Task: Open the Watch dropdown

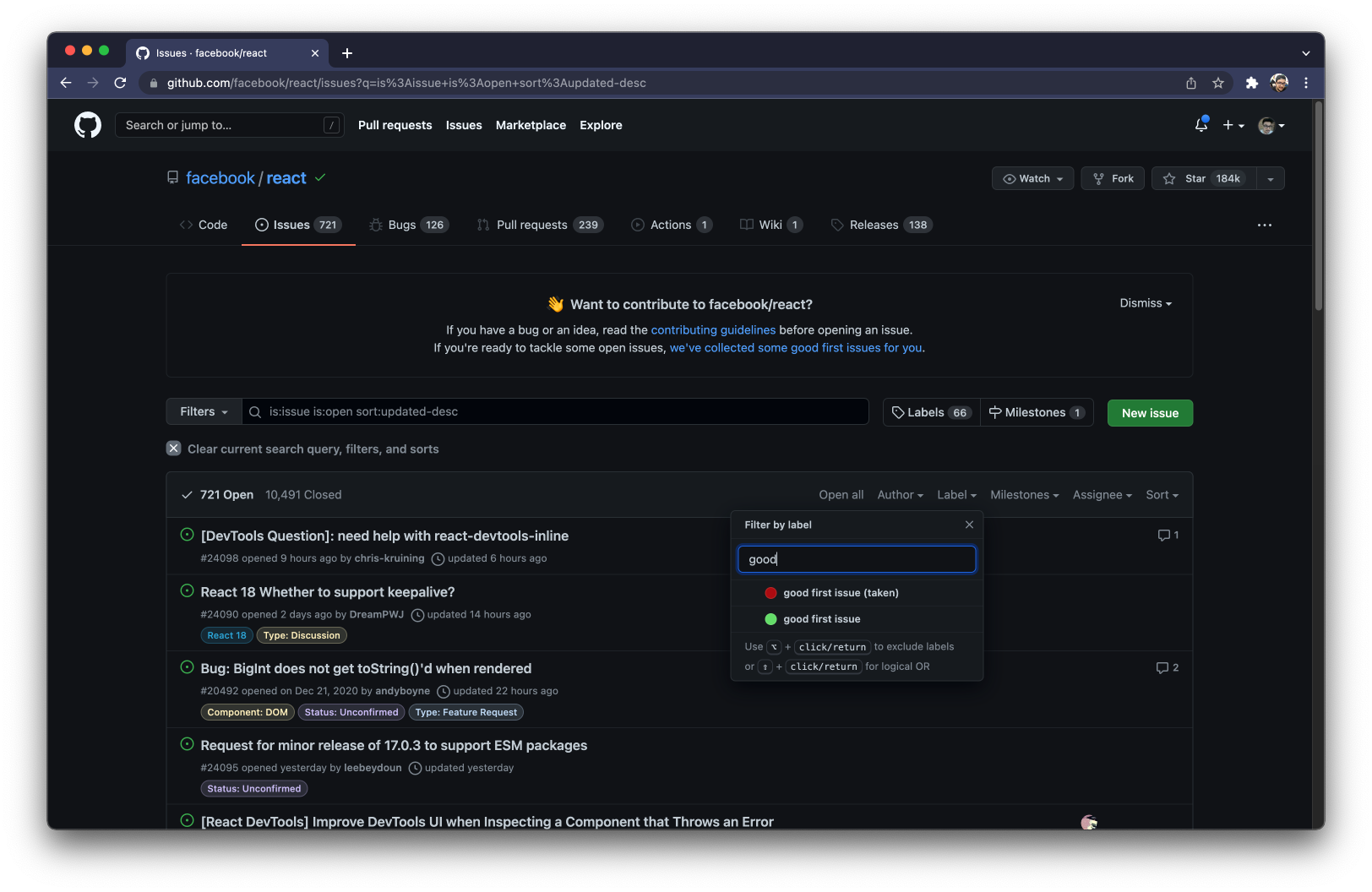Action: tap(1033, 178)
